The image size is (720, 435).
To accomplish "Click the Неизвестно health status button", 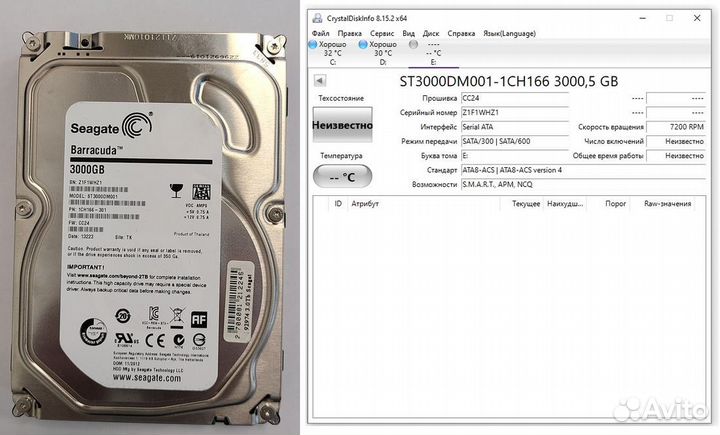I will [343, 124].
